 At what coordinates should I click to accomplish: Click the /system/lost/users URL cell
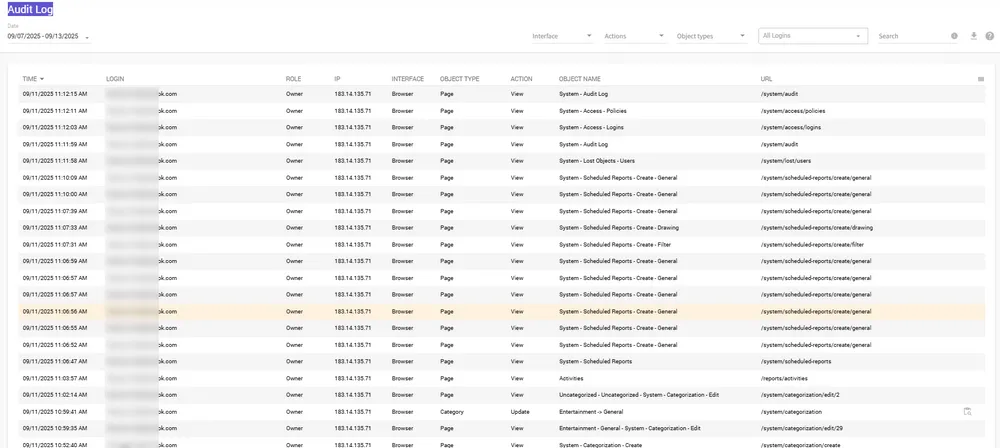coord(787,161)
